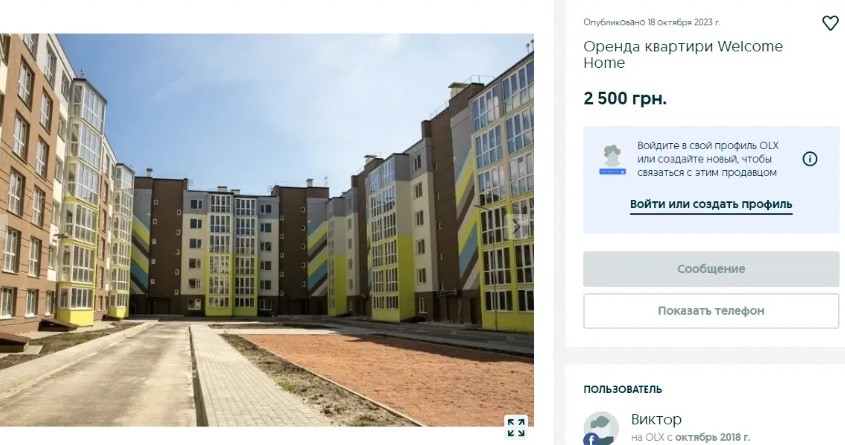Add listing to favorites with heart icon
The width and height of the screenshot is (845, 445).
pyautogui.click(x=830, y=23)
